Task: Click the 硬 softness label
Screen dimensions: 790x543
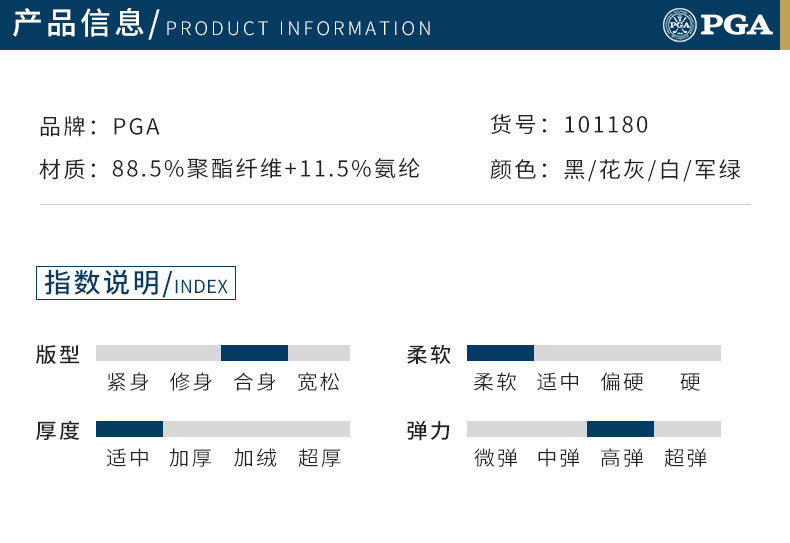Action: (690, 382)
